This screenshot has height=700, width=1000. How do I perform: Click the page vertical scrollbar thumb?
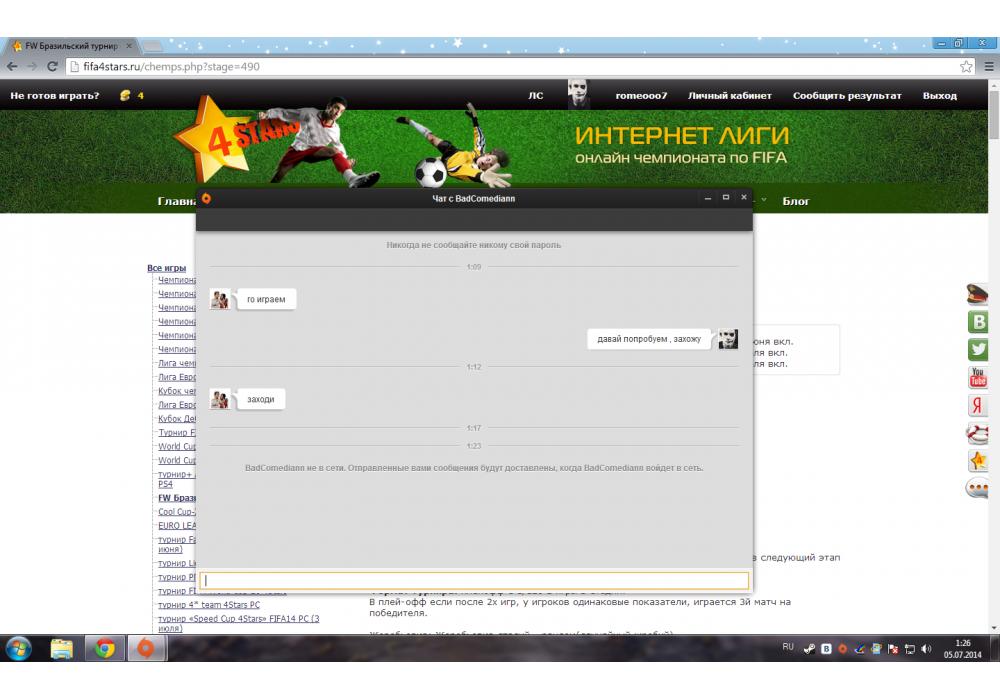[x=994, y=114]
